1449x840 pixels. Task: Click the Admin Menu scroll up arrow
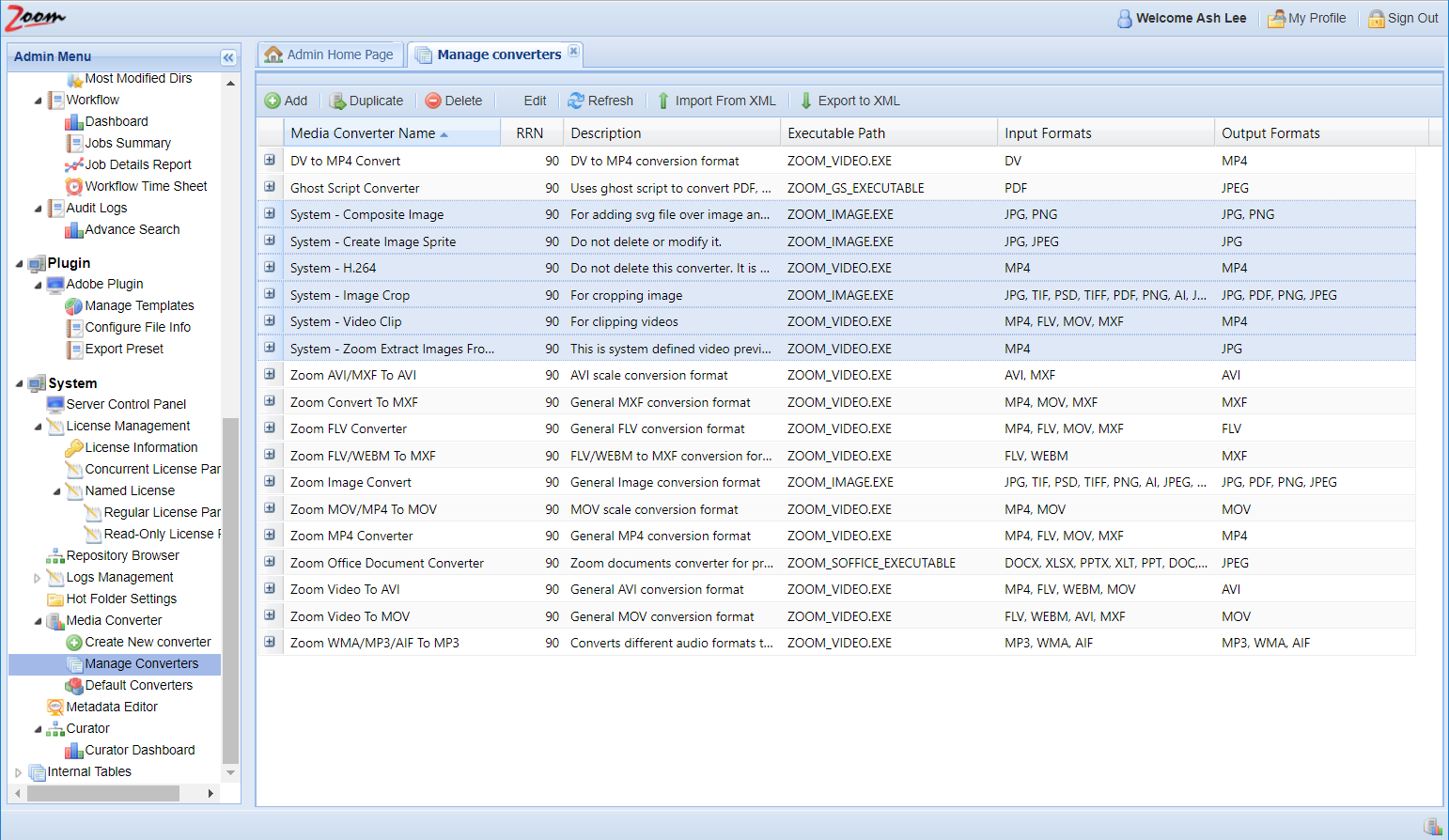tap(230, 83)
